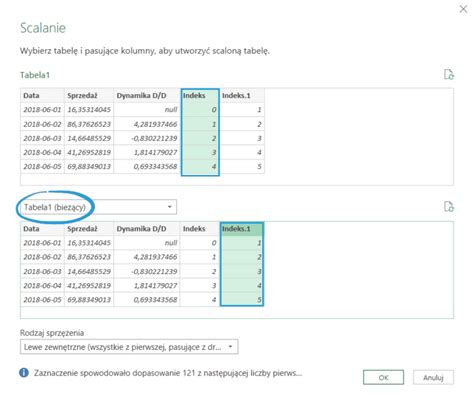Click 4,281937466 cell in bottom table
The height and width of the screenshot is (404, 474).
[147, 257]
